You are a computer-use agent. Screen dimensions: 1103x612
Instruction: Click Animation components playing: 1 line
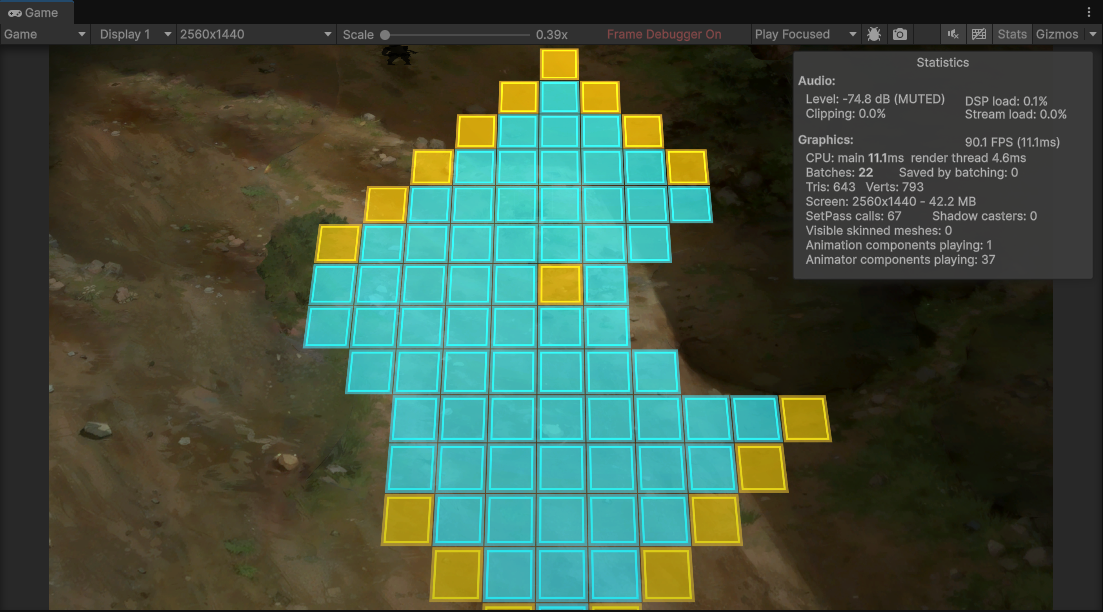pyautogui.click(x=899, y=246)
